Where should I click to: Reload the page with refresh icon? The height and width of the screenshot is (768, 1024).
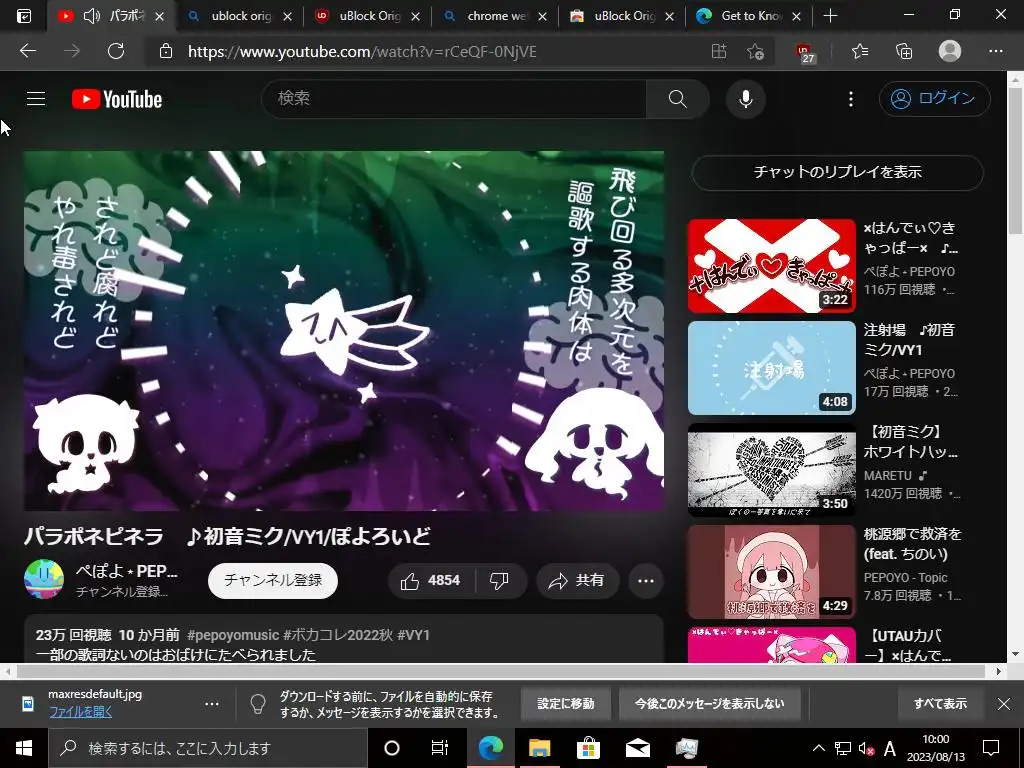[116, 51]
